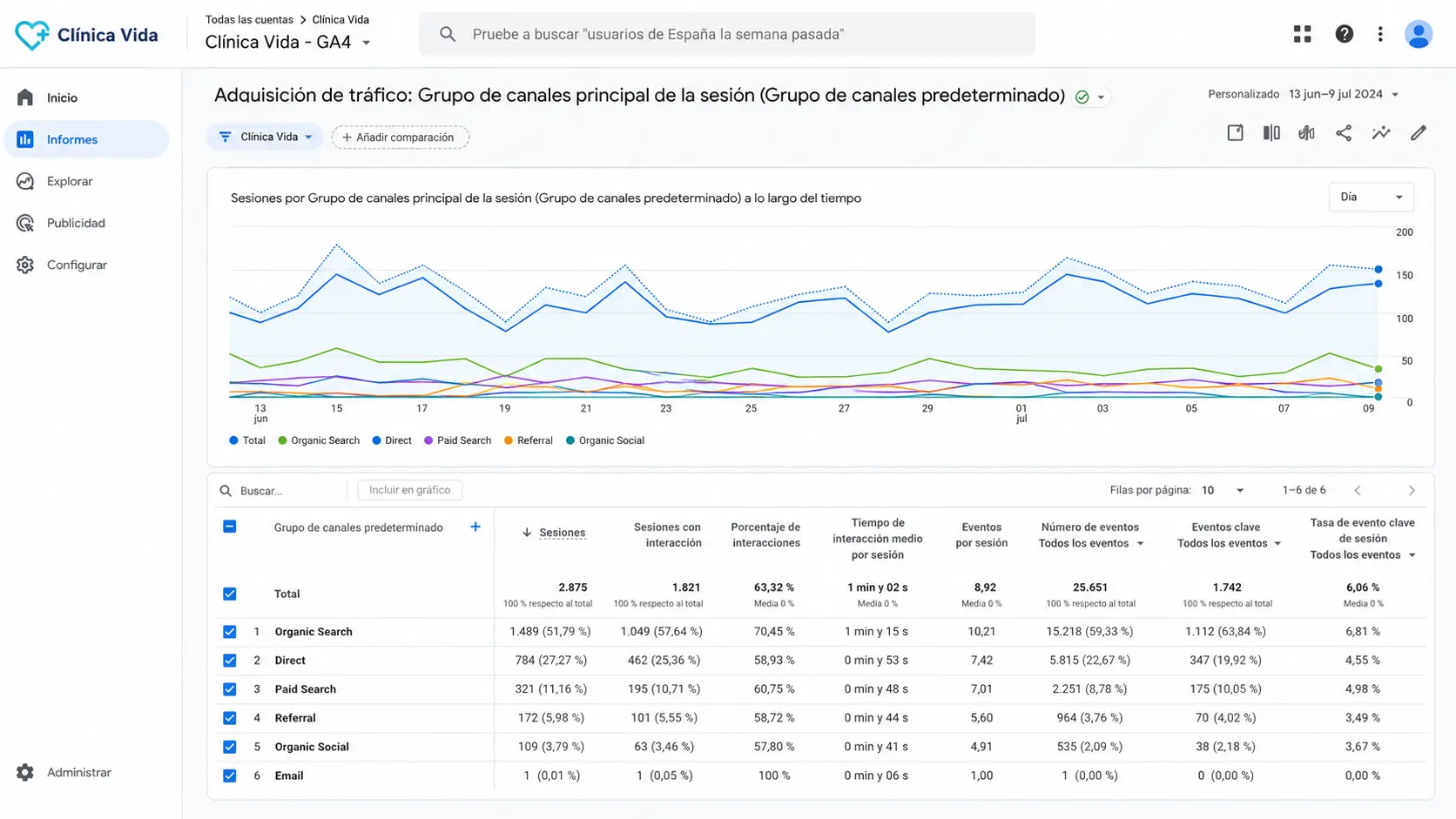
Task: Uncheck the Total row checkbox
Action: pos(230,594)
